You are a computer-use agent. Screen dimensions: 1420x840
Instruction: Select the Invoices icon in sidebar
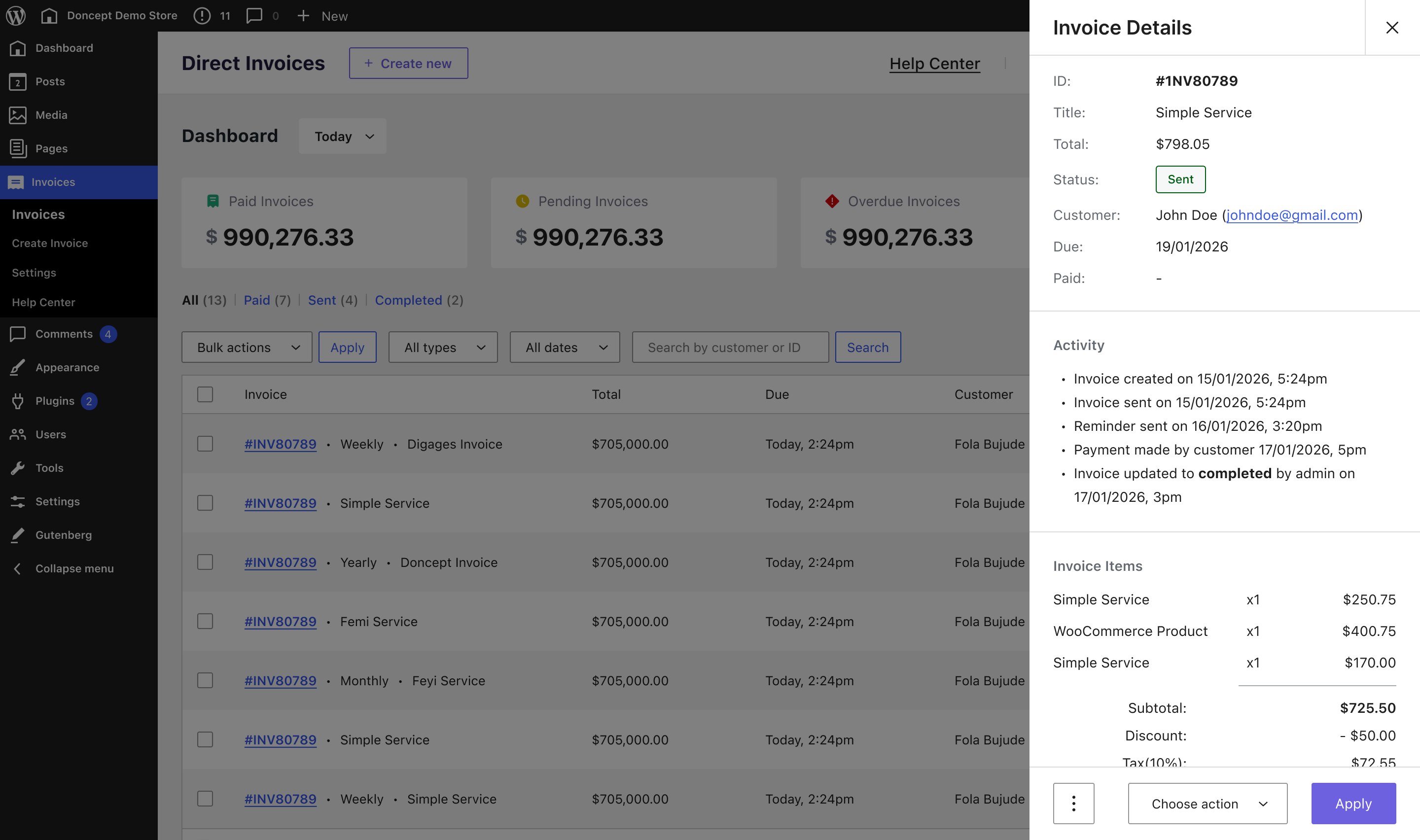(x=16, y=182)
